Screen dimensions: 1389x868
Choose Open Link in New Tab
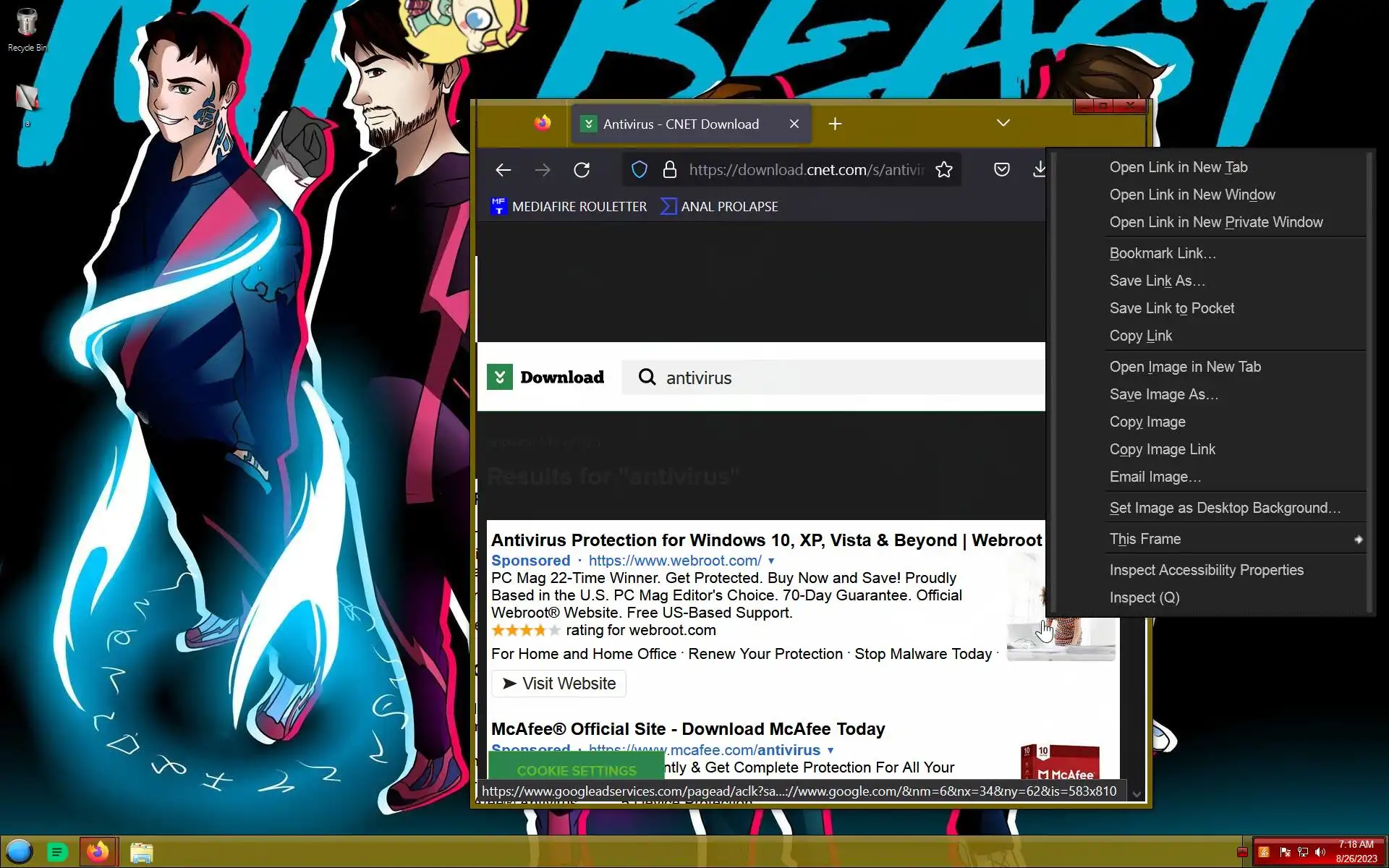point(1178,167)
